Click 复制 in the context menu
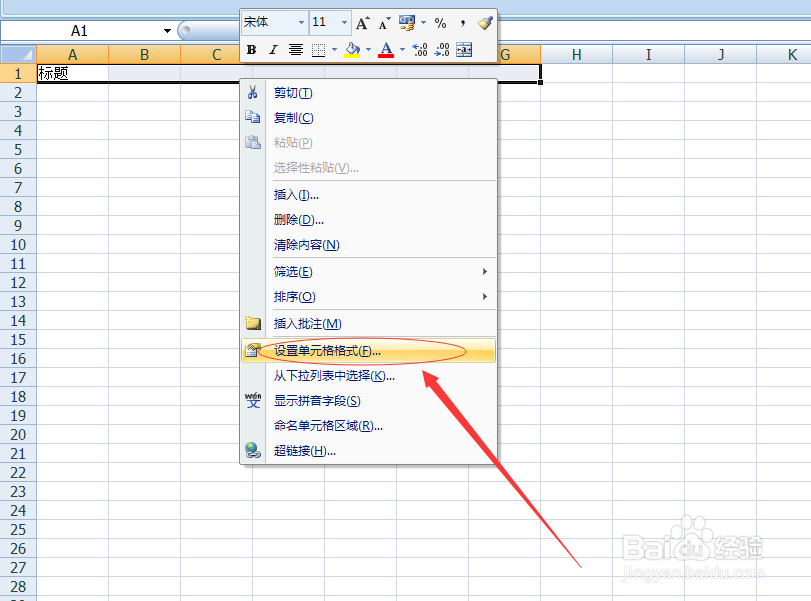Image resolution: width=811 pixels, height=601 pixels. tap(292, 117)
